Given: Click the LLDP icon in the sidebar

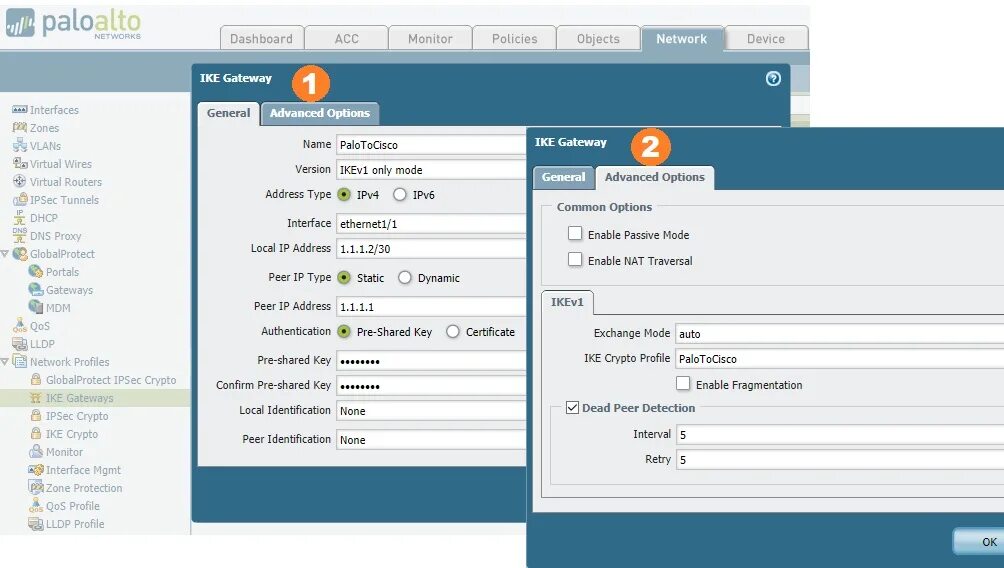Looking at the screenshot, I should click(x=20, y=343).
